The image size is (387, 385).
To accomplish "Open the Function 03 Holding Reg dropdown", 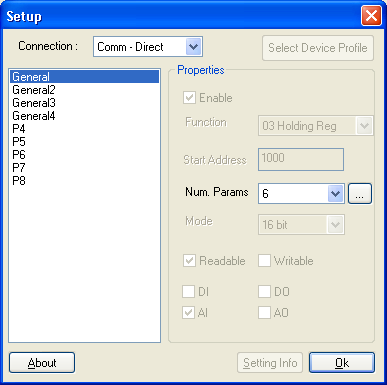I will click(x=364, y=126).
